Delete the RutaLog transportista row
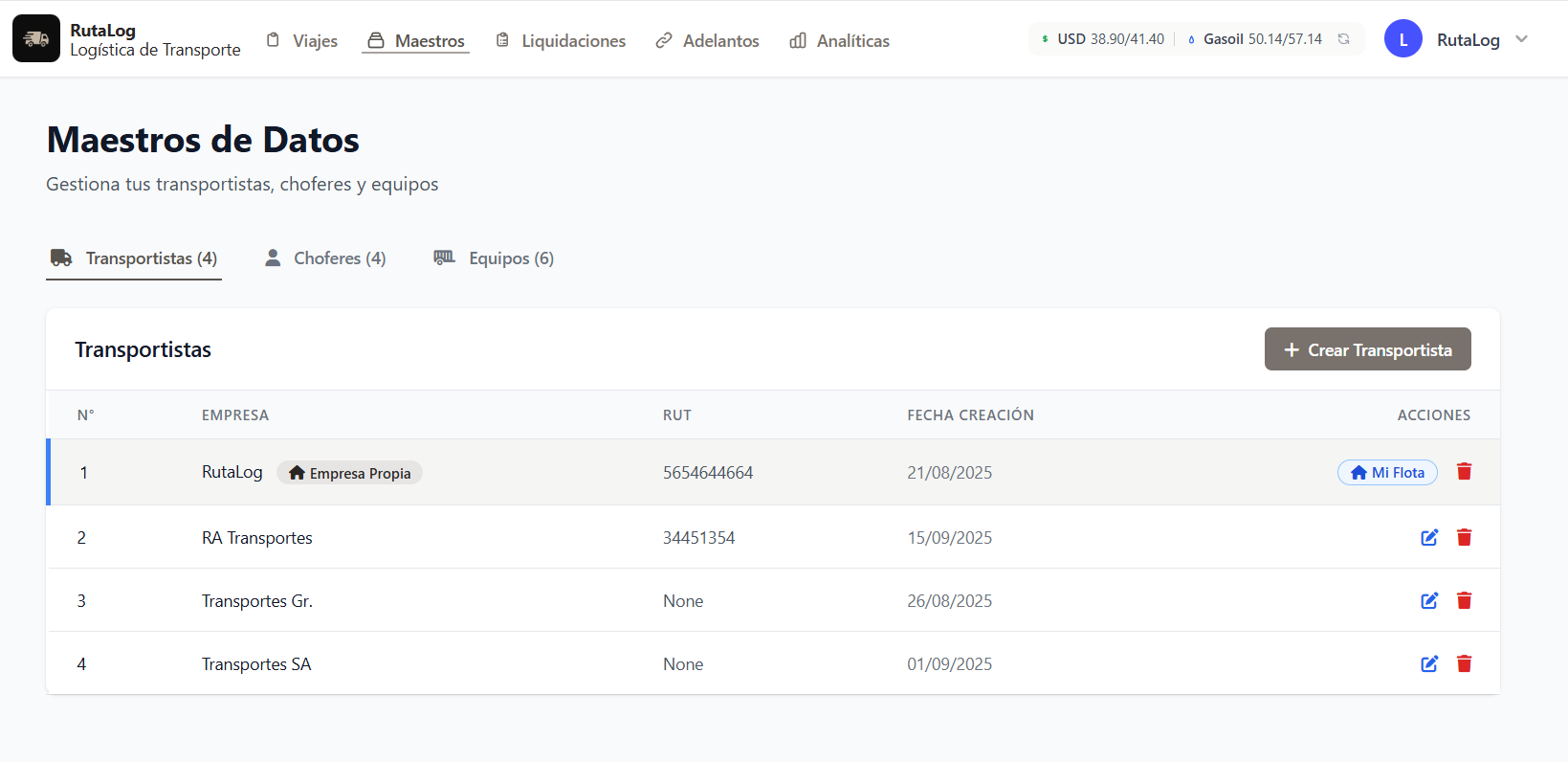 pos(1464,472)
